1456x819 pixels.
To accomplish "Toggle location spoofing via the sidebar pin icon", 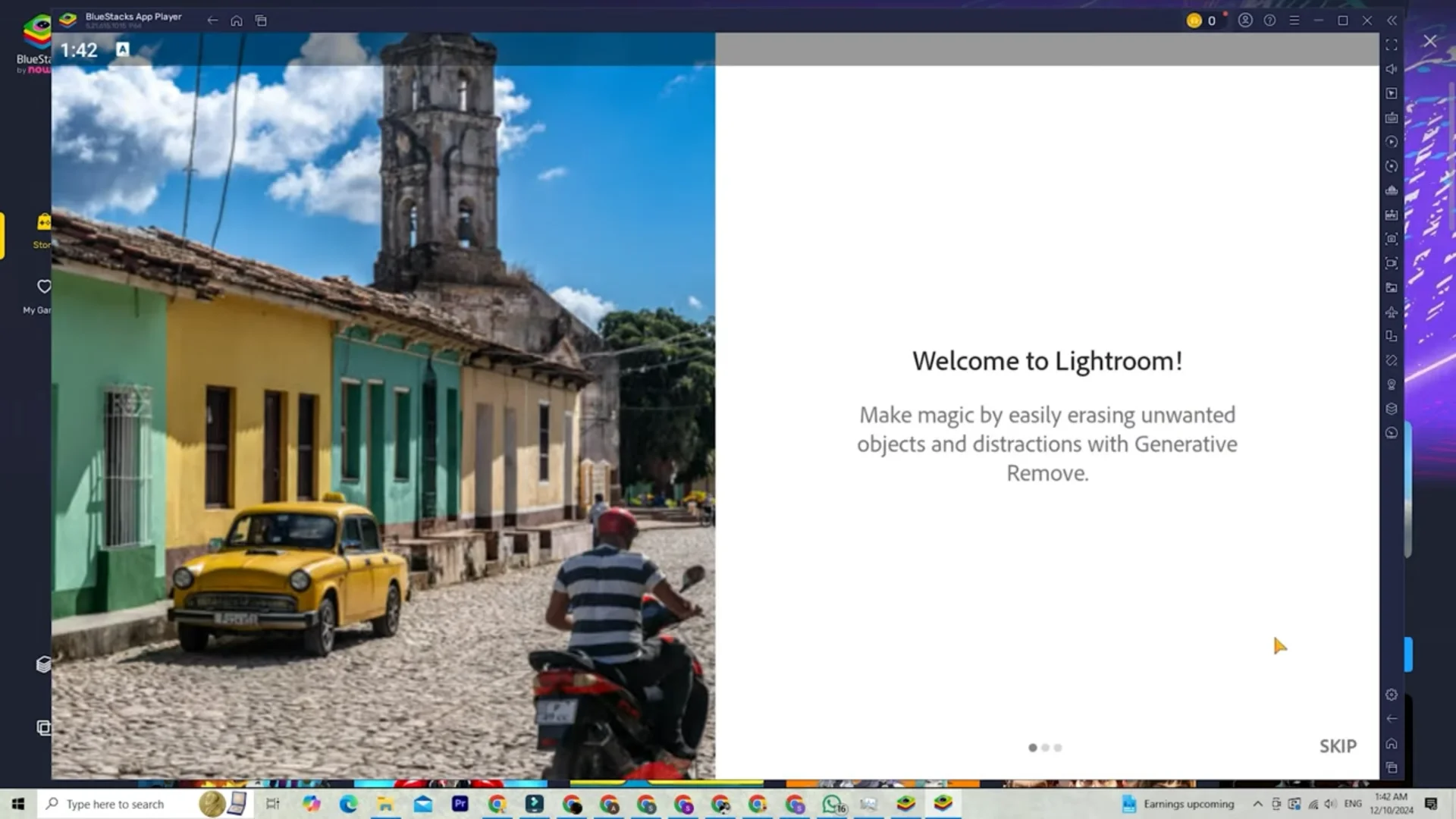I will click(1392, 384).
